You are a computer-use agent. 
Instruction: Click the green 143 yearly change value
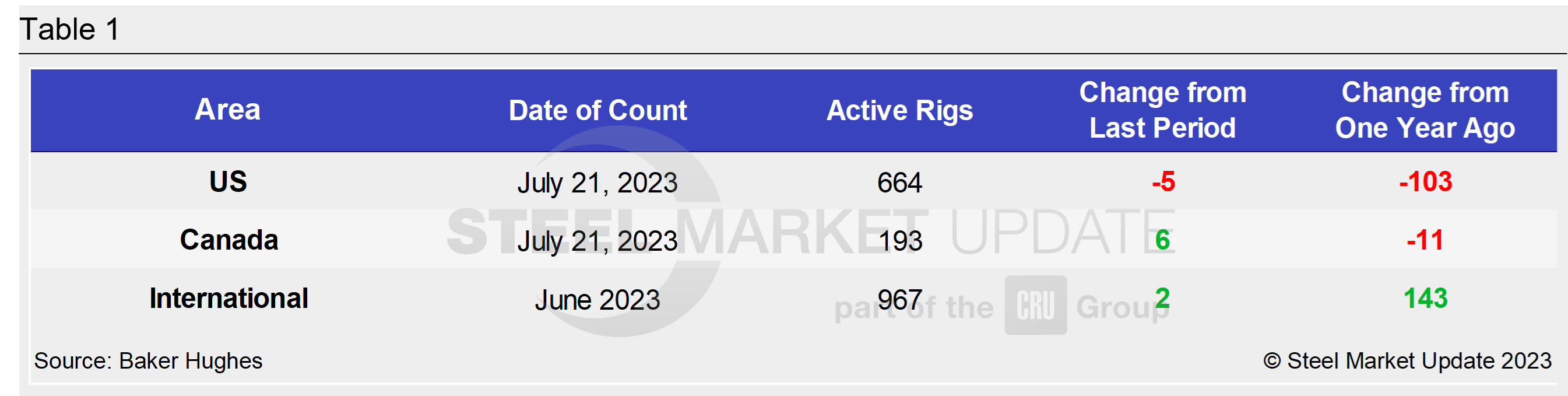pos(1426,299)
